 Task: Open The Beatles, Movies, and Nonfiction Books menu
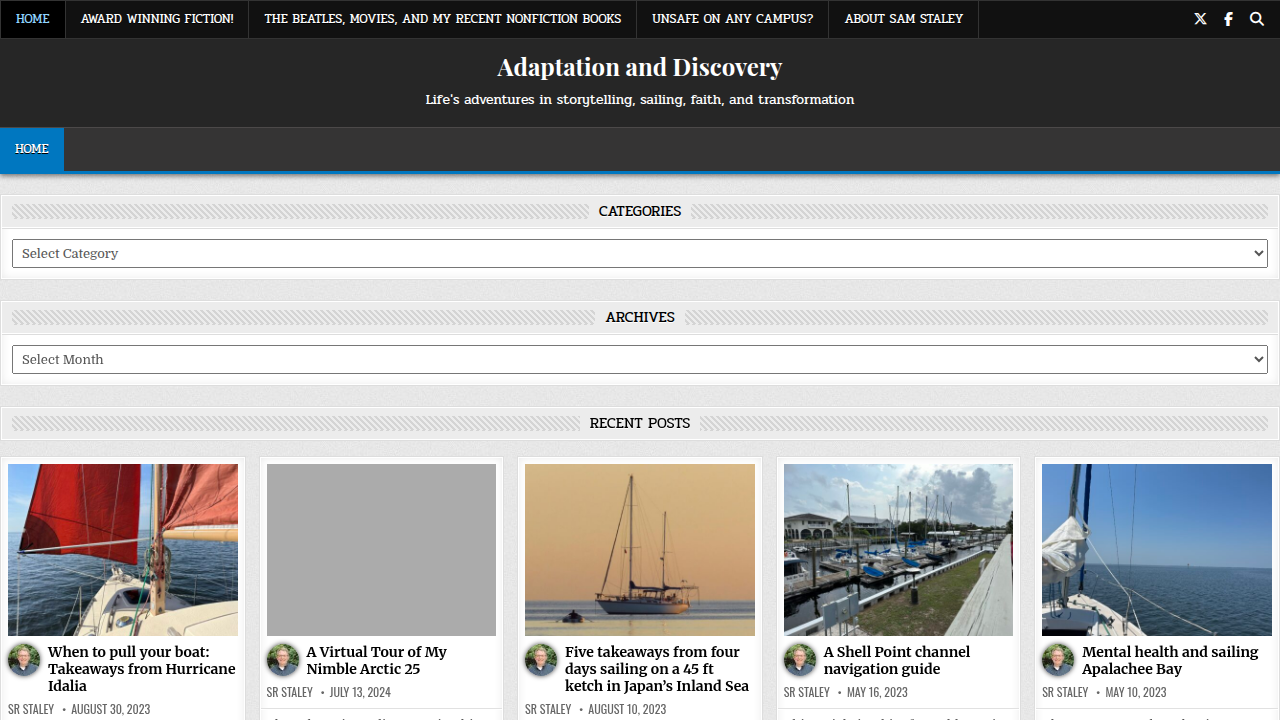[443, 19]
